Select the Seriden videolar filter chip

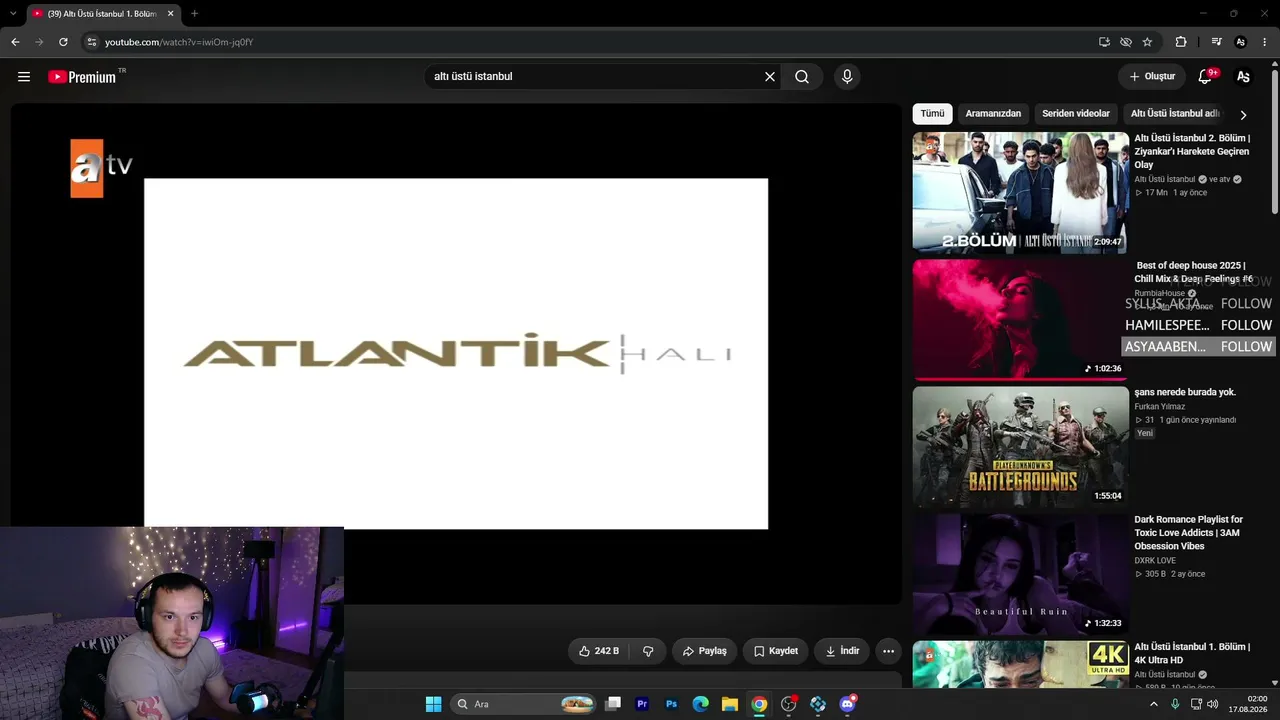click(1076, 114)
